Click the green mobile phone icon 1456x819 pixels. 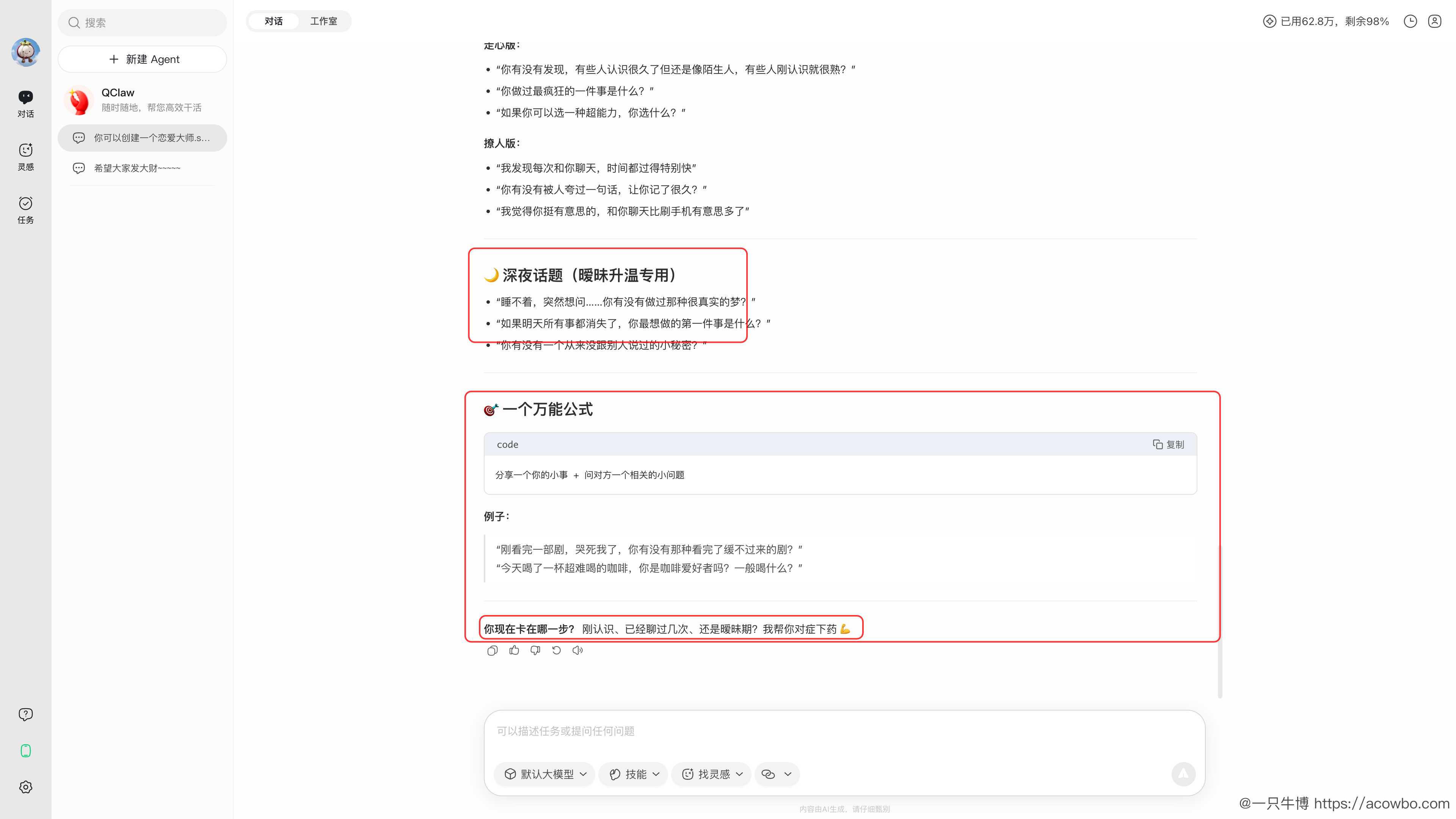[x=25, y=751]
